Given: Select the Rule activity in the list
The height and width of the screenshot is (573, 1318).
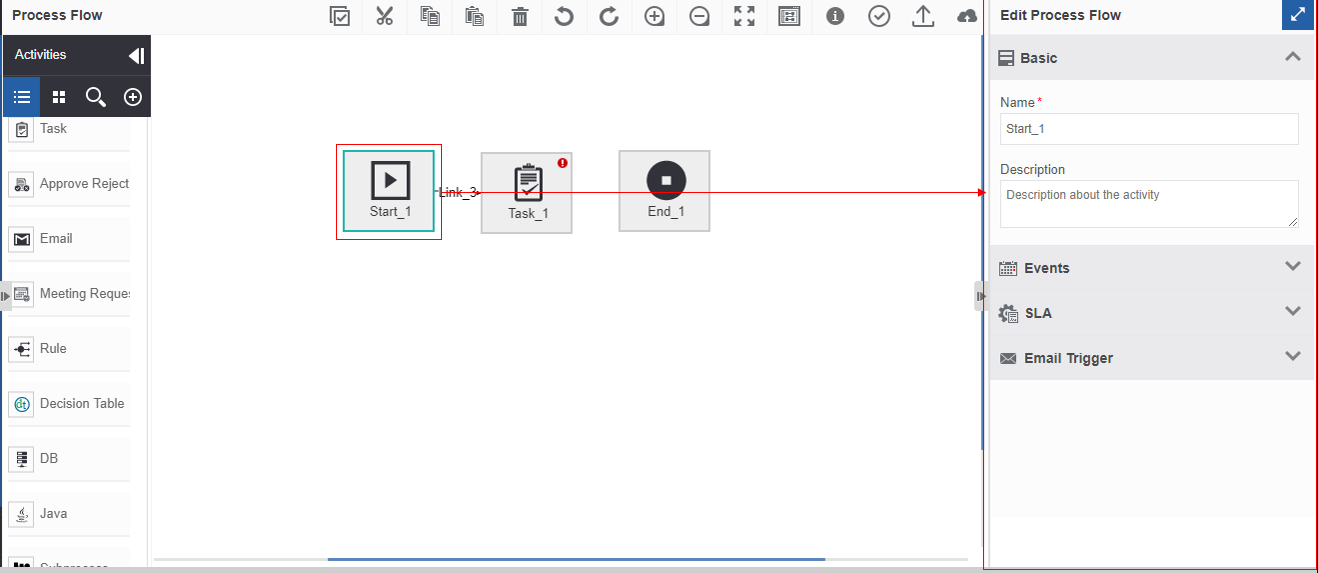Looking at the screenshot, I should pos(69,349).
